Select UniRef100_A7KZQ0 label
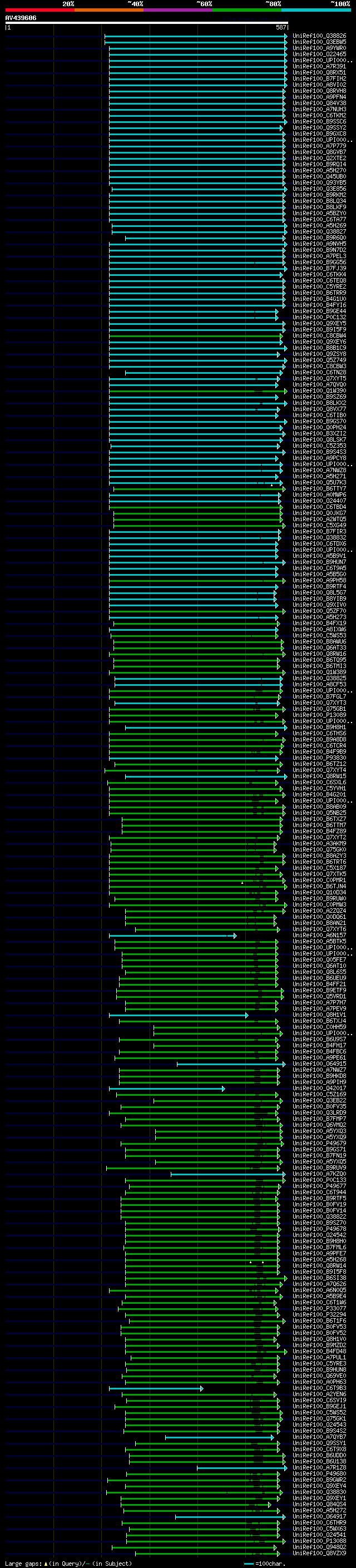Screen dimensions: 356x1568 (x=319, y=1174)
